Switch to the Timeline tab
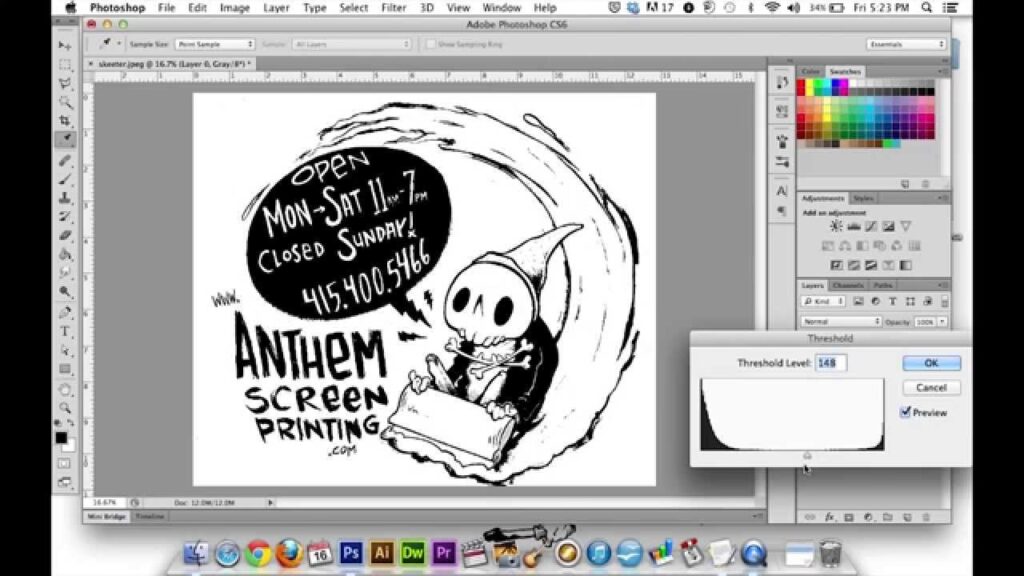This screenshot has width=1024, height=576. pos(150,516)
